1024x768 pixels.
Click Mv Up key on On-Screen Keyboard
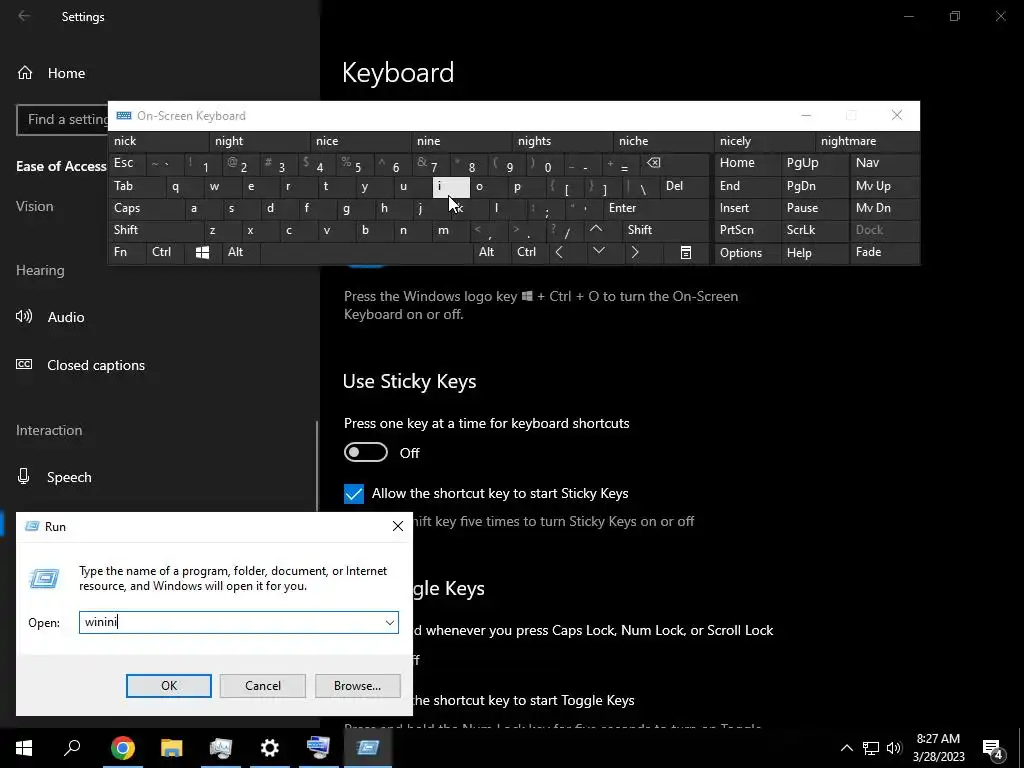884,186
